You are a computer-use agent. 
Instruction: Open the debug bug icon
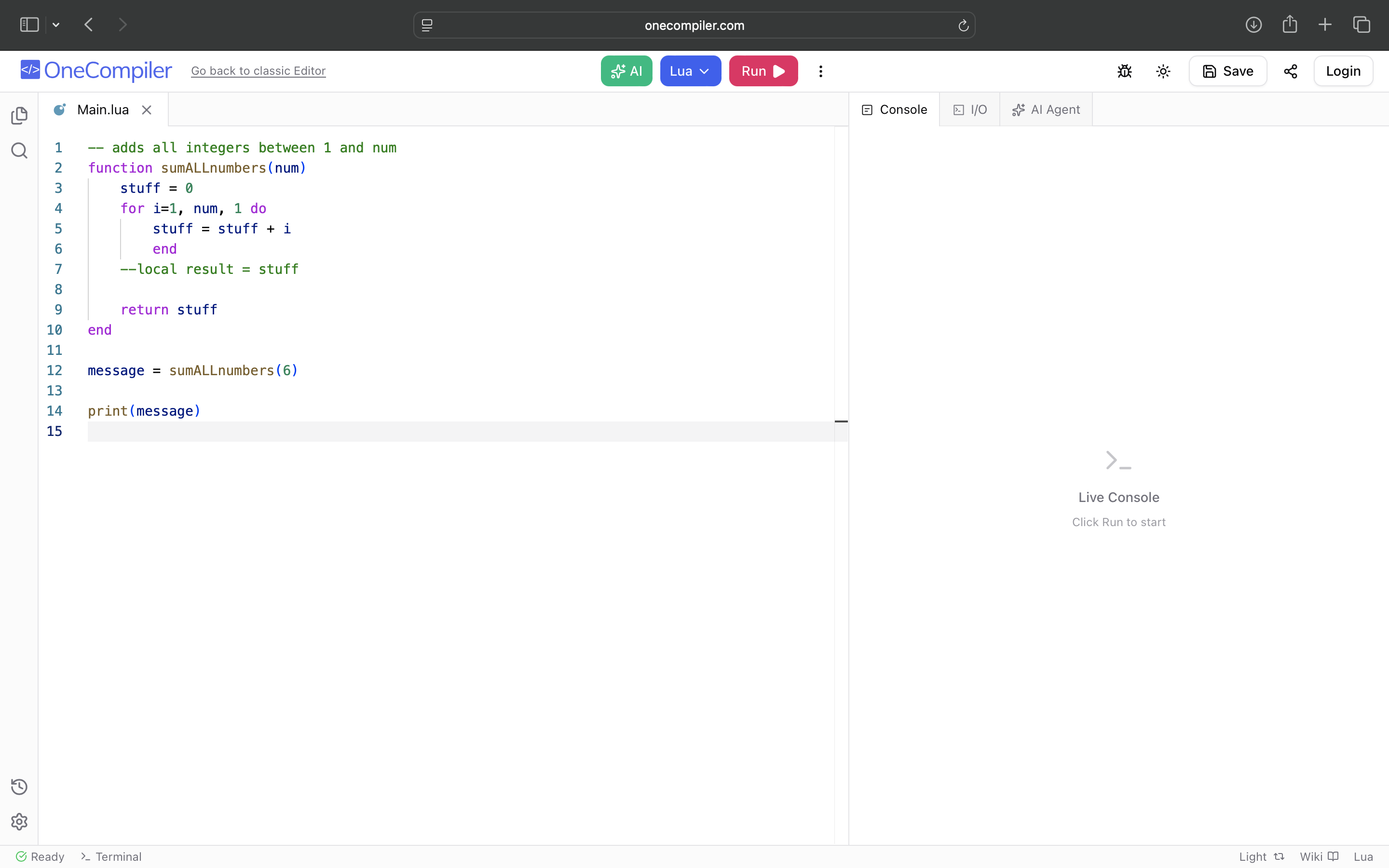click(1124, 71)
